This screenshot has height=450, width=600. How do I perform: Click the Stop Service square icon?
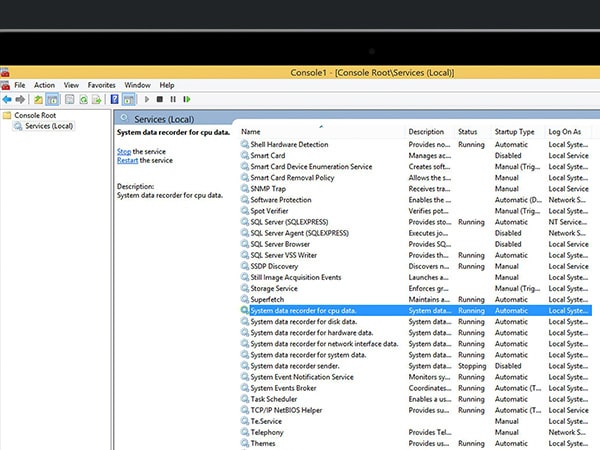(160, 99)
